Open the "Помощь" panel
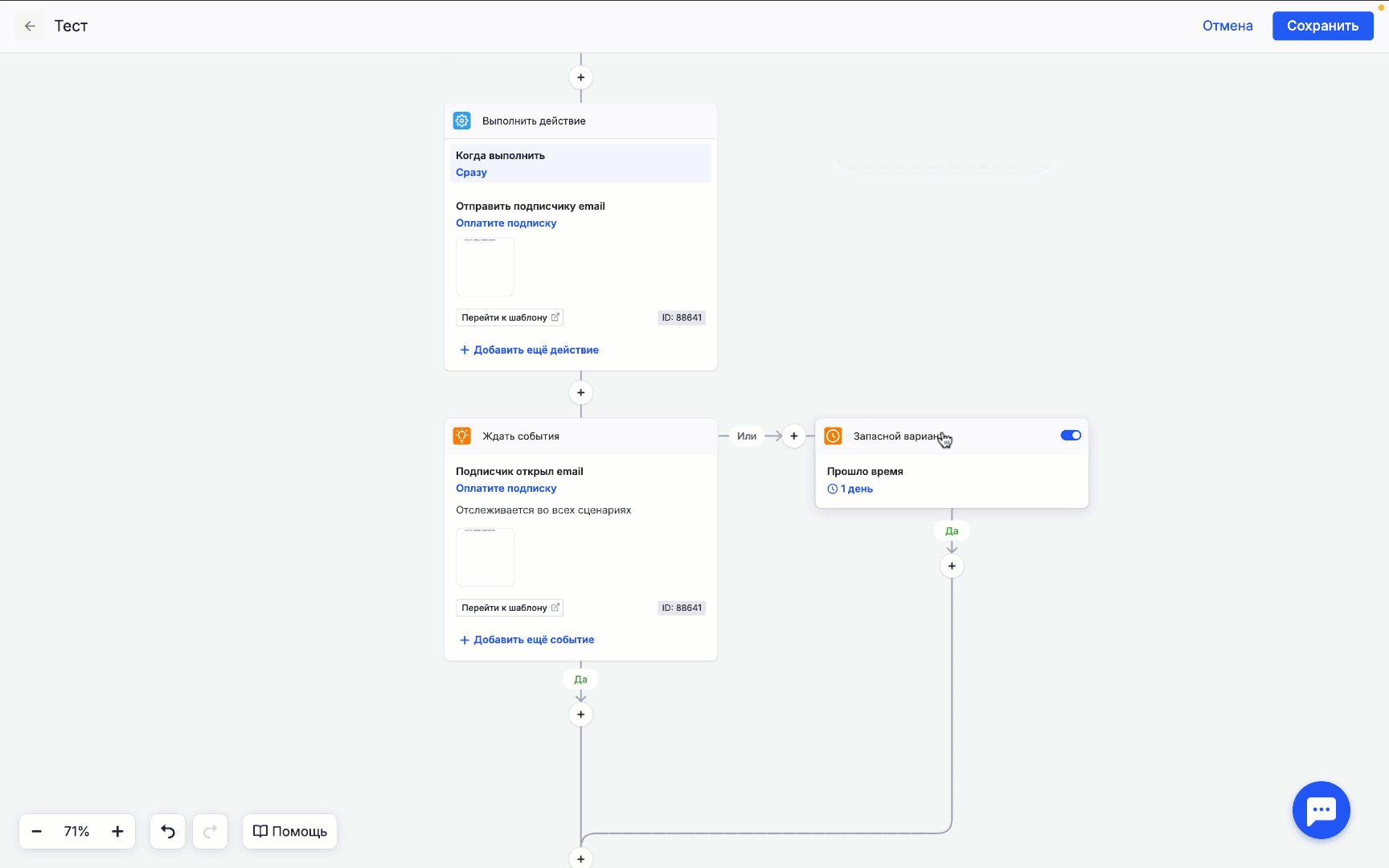Viewport: 1389px width, 868px height. click(289, 831)
